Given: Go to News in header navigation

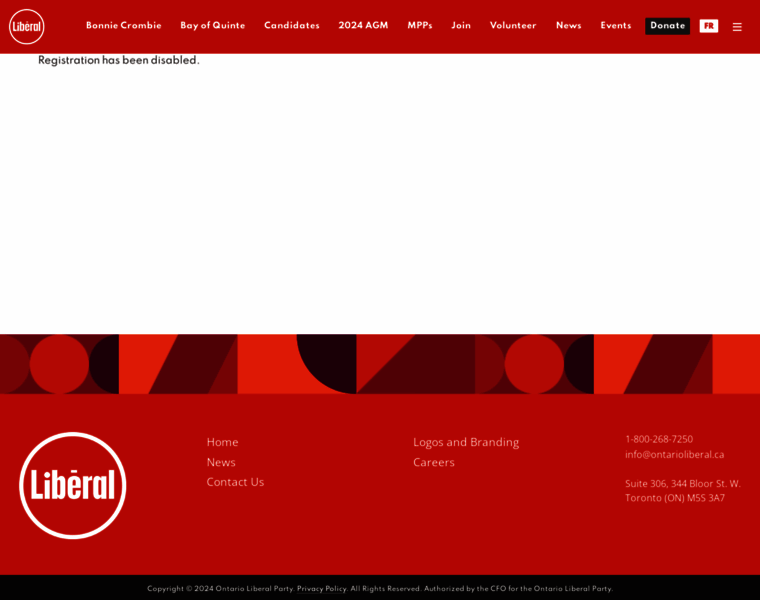Looking at the screenshot, I should pos(569,26).
